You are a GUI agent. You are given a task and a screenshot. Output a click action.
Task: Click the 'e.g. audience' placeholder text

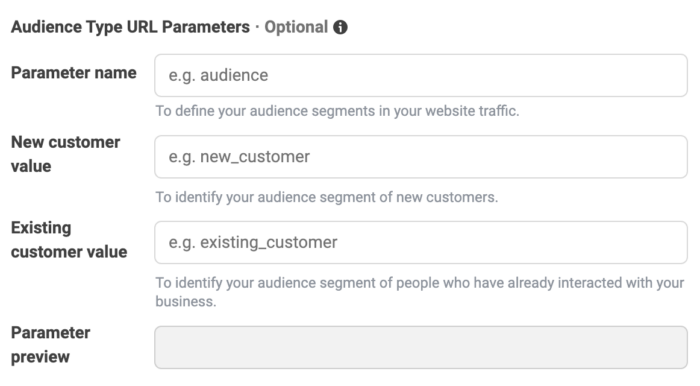click(x=218, y=75)
